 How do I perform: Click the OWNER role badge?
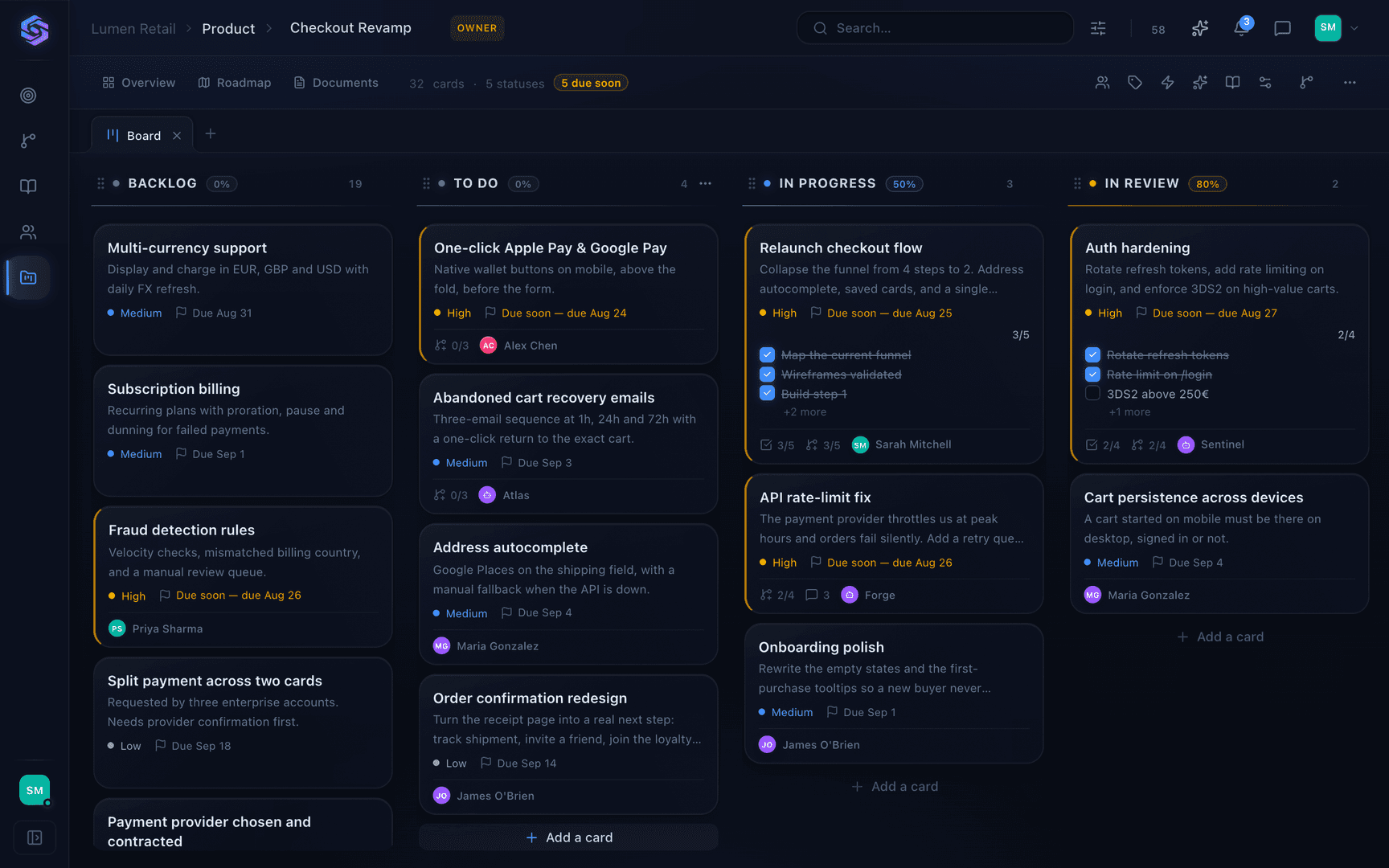[x=477, y=28]
